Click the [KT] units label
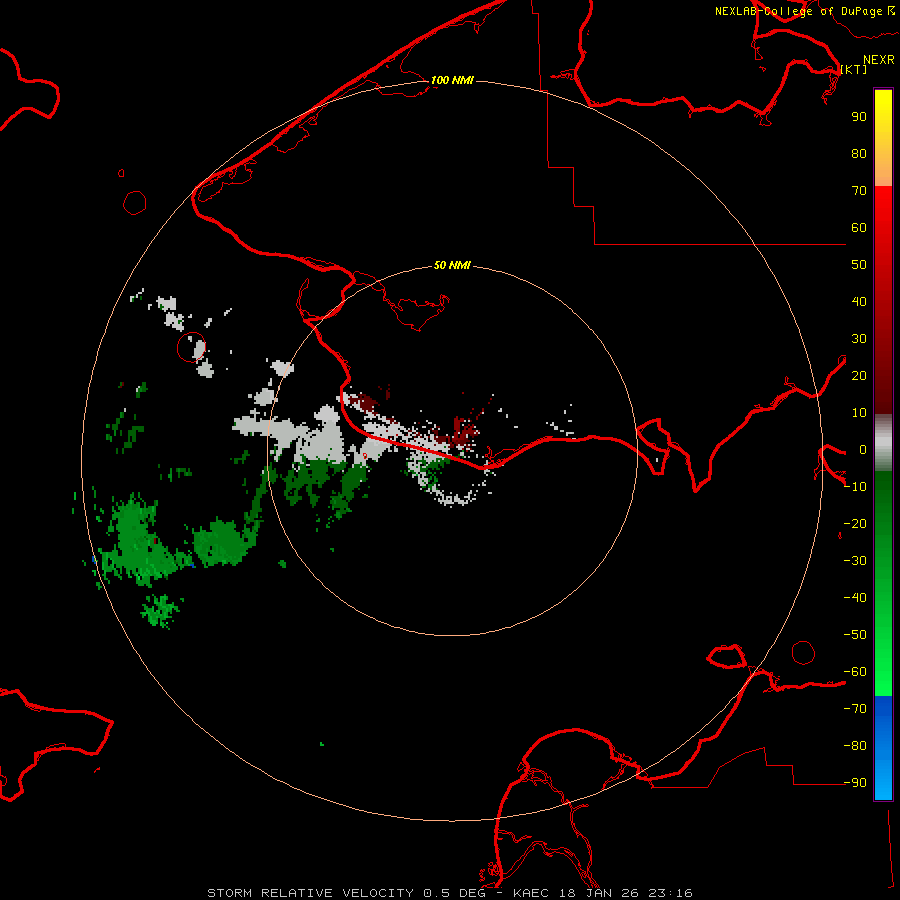 coord(854,69)
